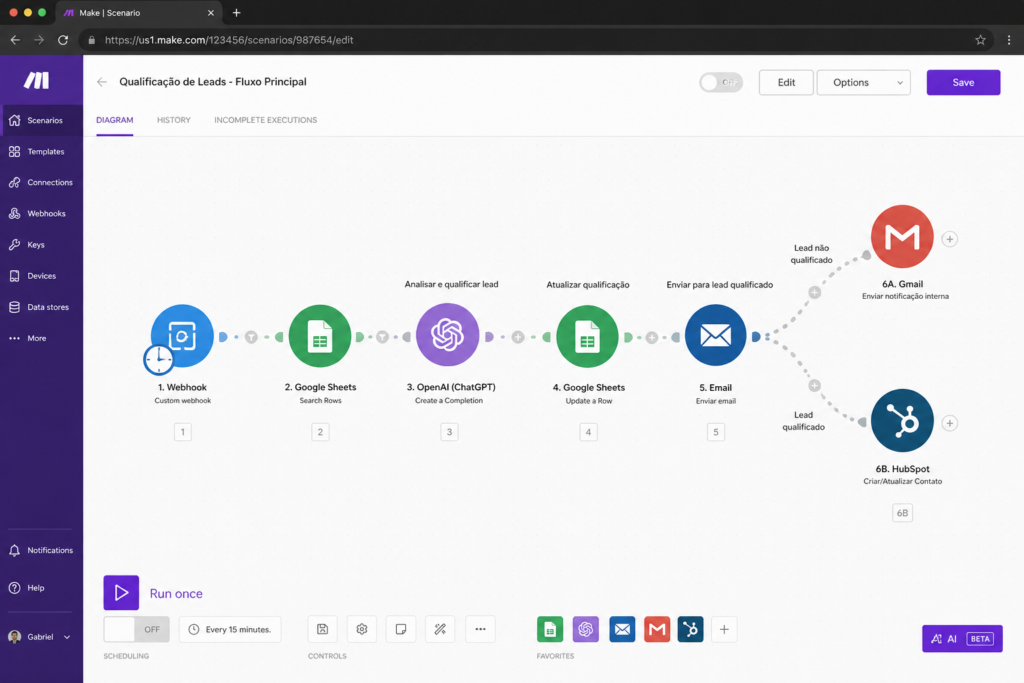Go to Scenarios in the sidebar
The height and width of the screenshot is (683, 1024).
click(41, 120)
